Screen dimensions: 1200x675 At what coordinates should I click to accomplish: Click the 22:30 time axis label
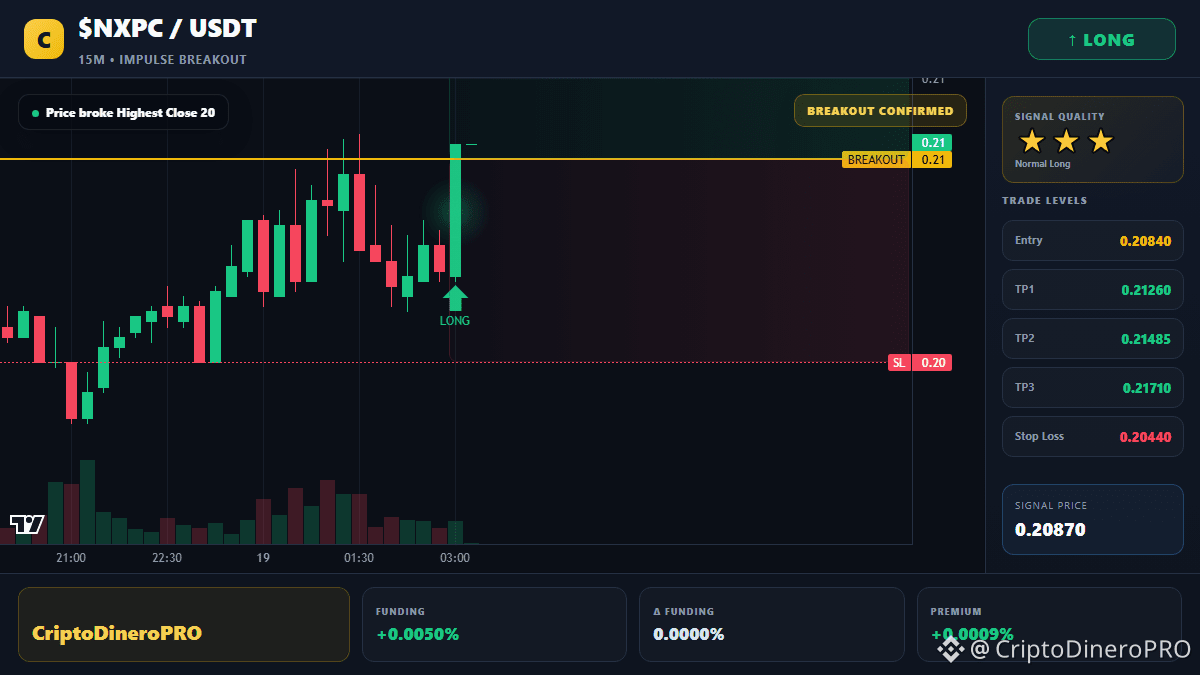click(166, 558)
